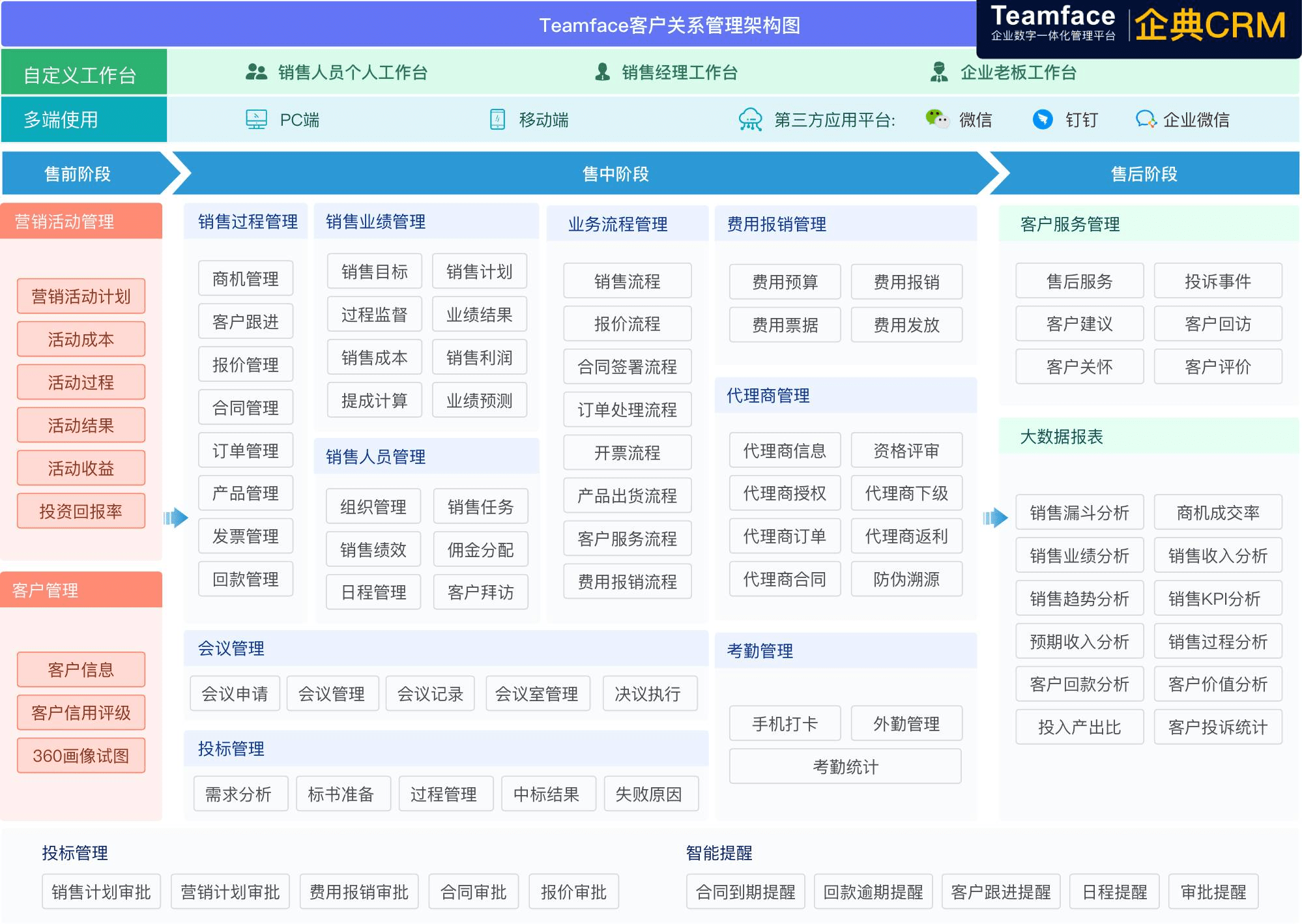Select the 报价审批 box

pyautogui.click(x=573, y=892)
